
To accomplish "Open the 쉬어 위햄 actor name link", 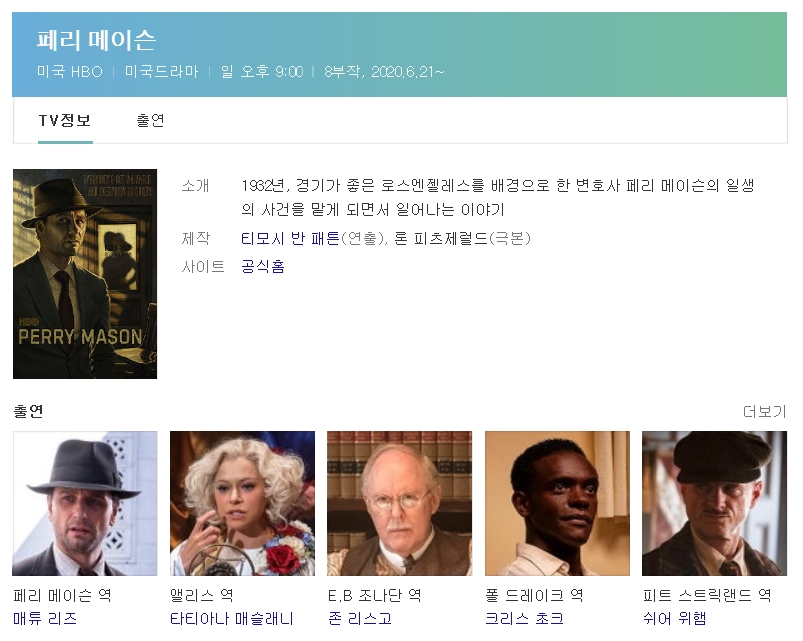I will pyautogui.click(x=674, y=619).
